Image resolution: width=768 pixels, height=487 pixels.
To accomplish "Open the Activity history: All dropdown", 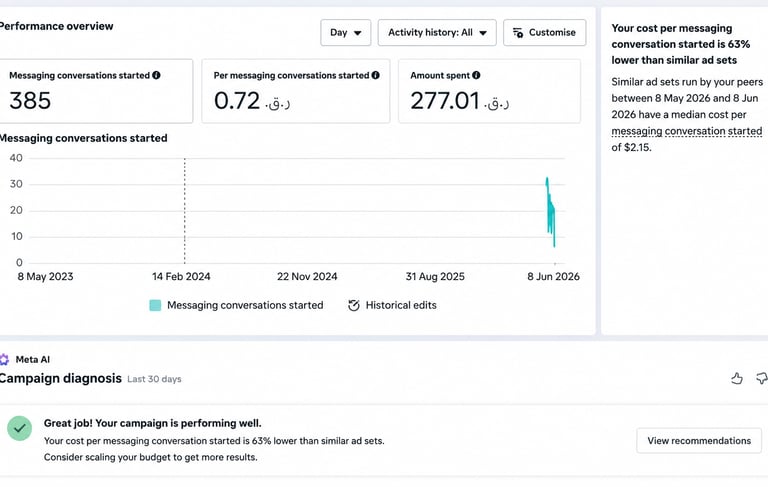I will coord(437,33).
